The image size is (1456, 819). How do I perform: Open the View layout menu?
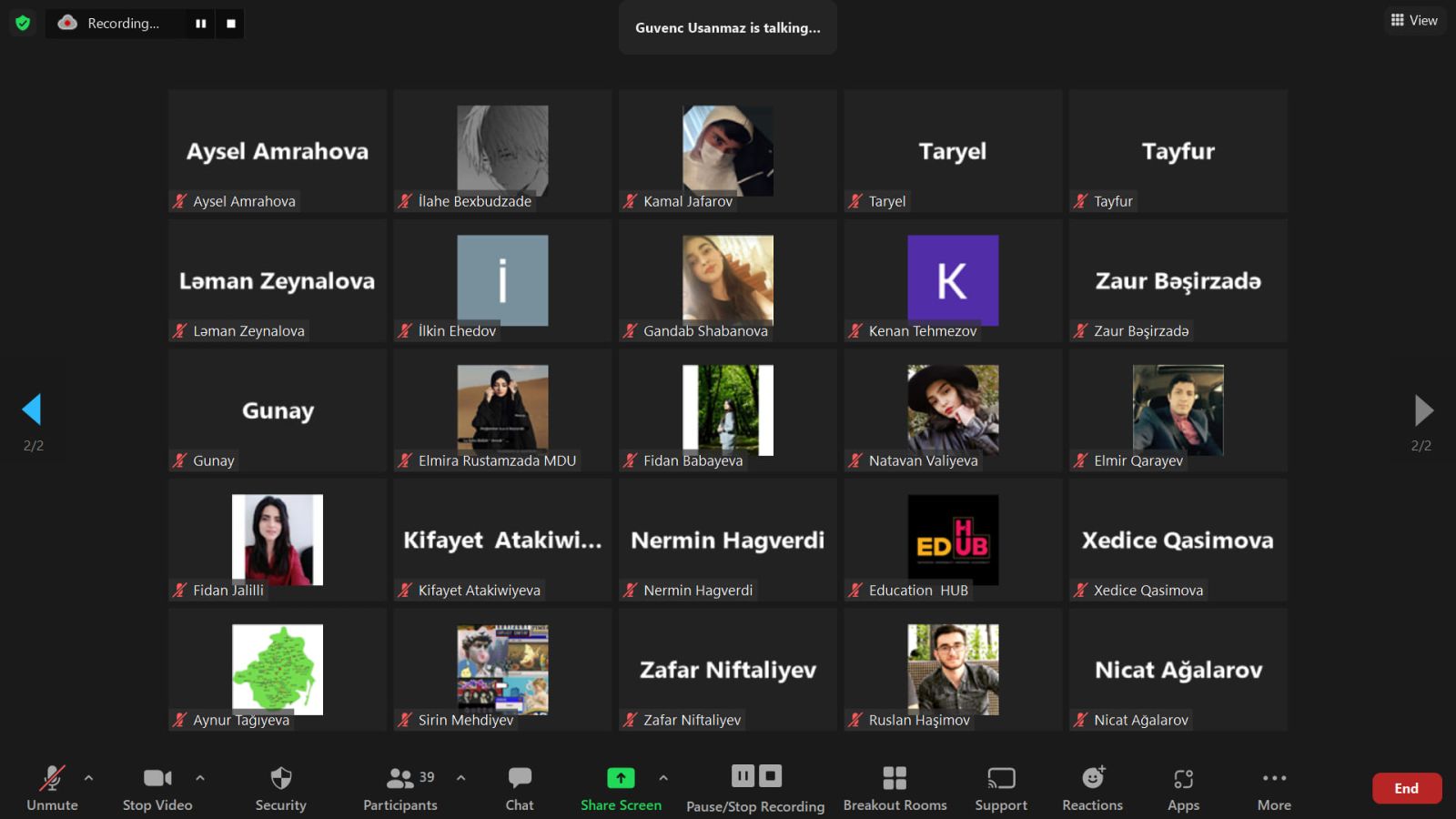click(x=1414, y=20)
